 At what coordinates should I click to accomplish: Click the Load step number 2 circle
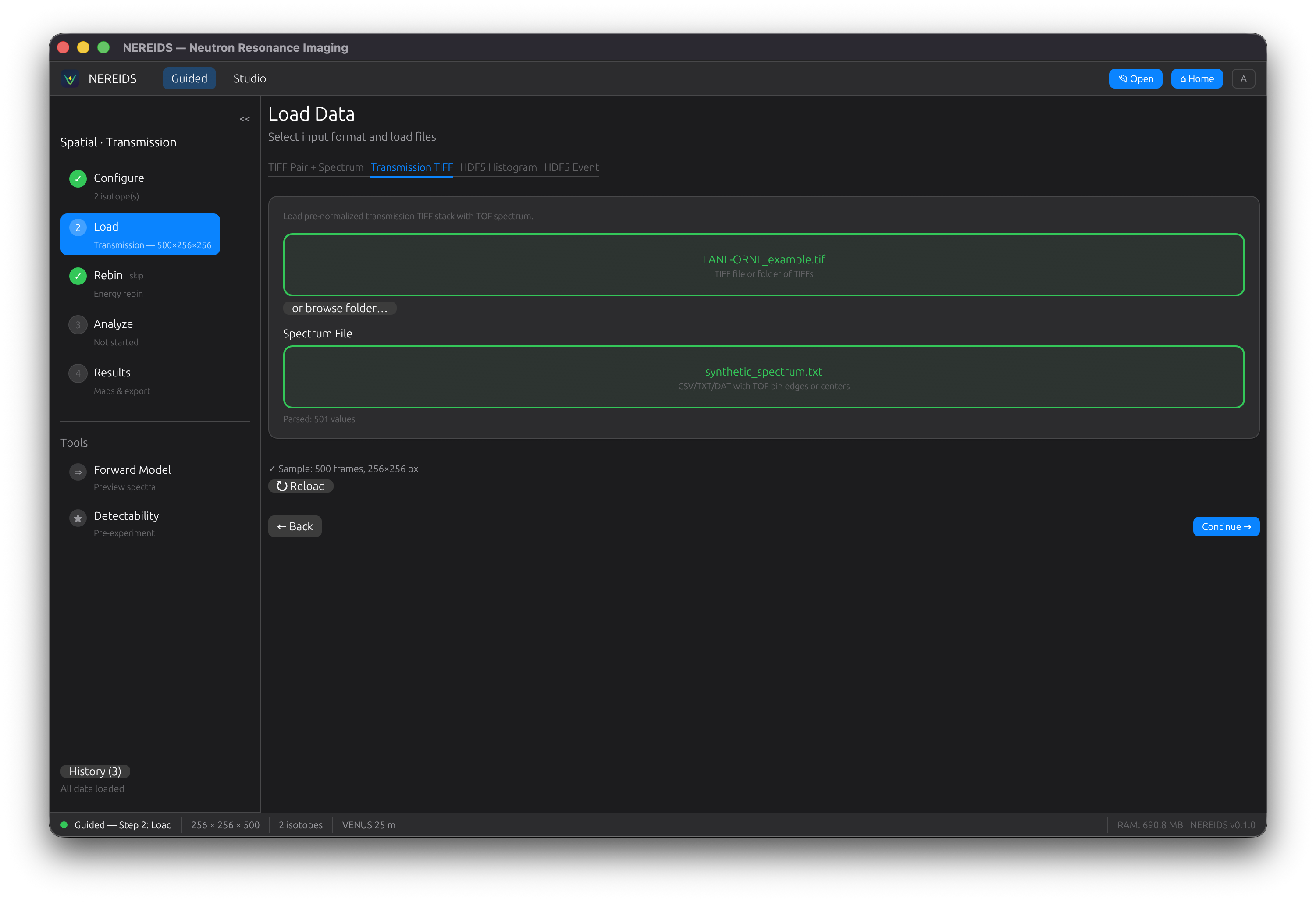(x=78, y=227)
